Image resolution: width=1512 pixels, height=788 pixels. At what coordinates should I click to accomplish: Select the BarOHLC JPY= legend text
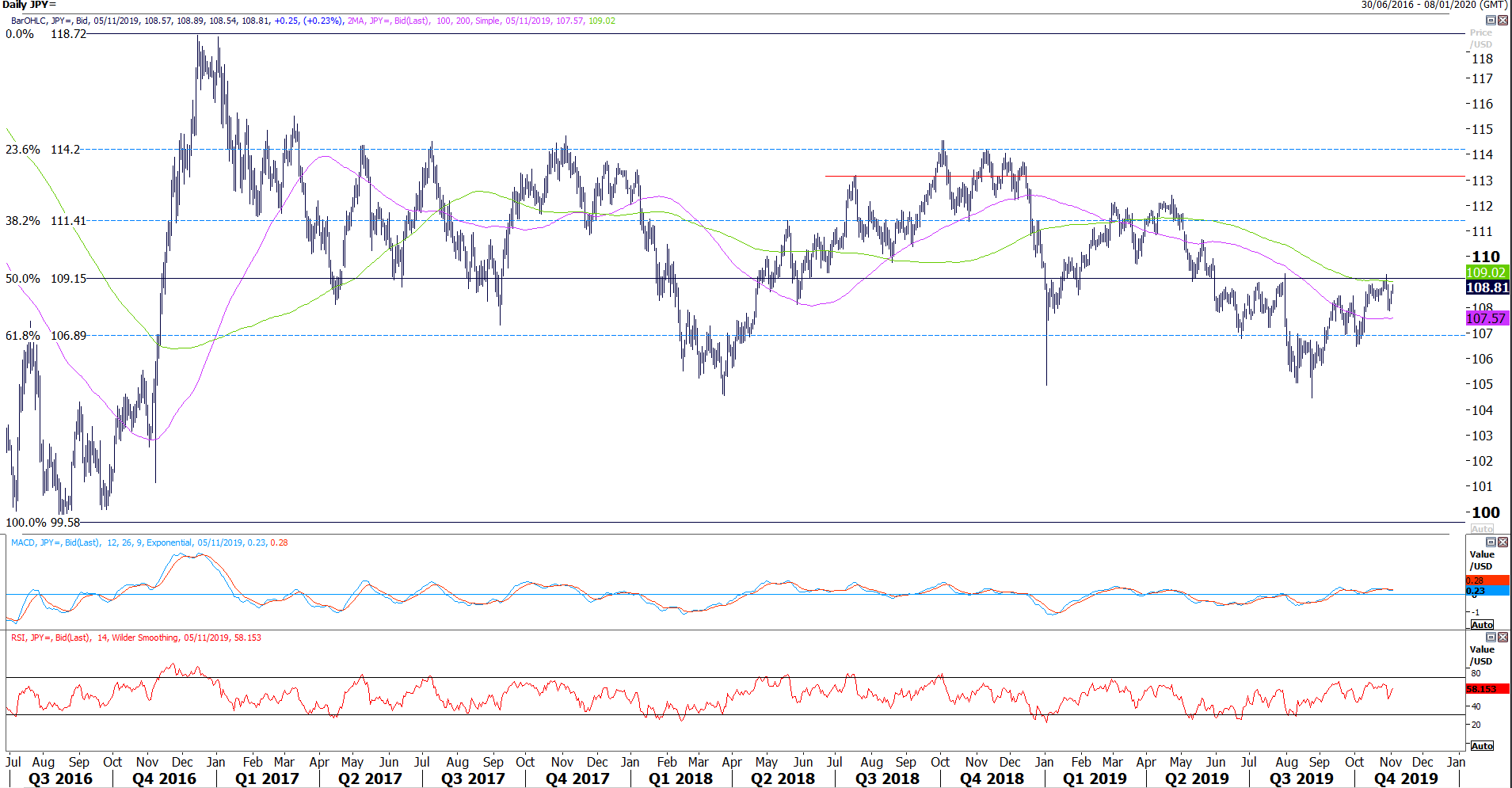(177, 21)
